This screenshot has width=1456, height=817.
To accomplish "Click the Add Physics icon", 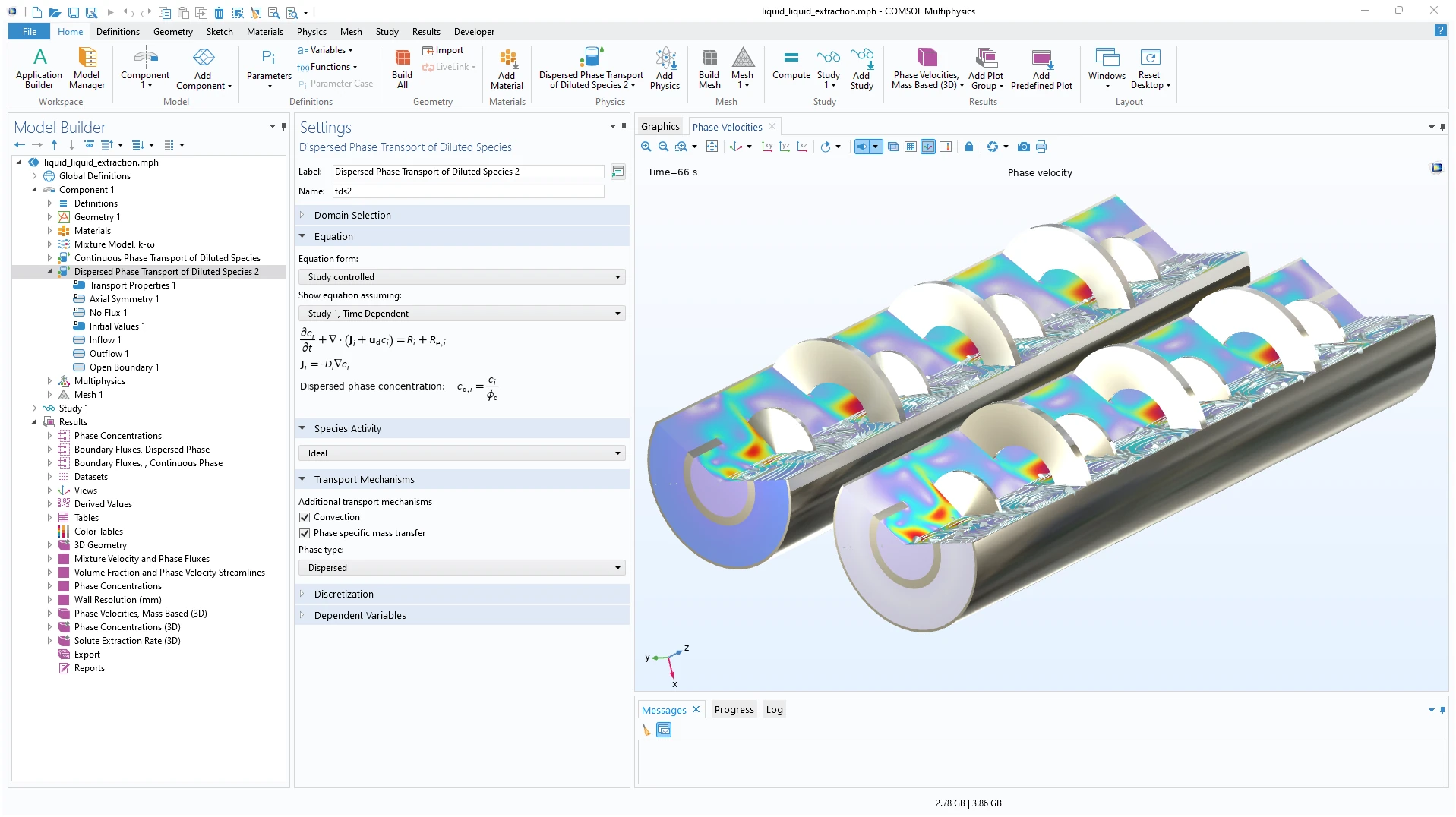I will [x=665, y=68].
